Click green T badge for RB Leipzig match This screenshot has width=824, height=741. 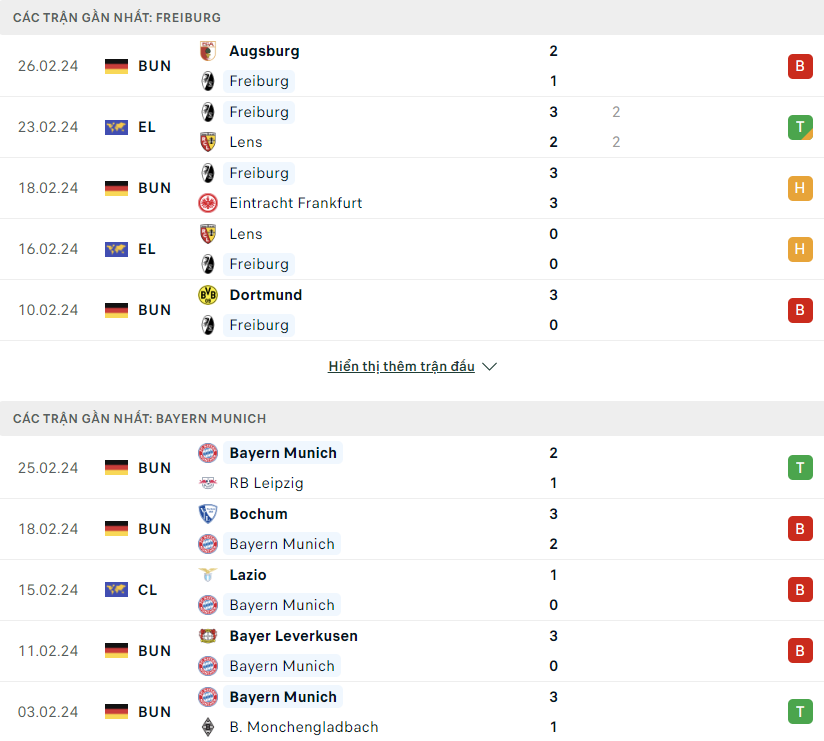point(800,468)
